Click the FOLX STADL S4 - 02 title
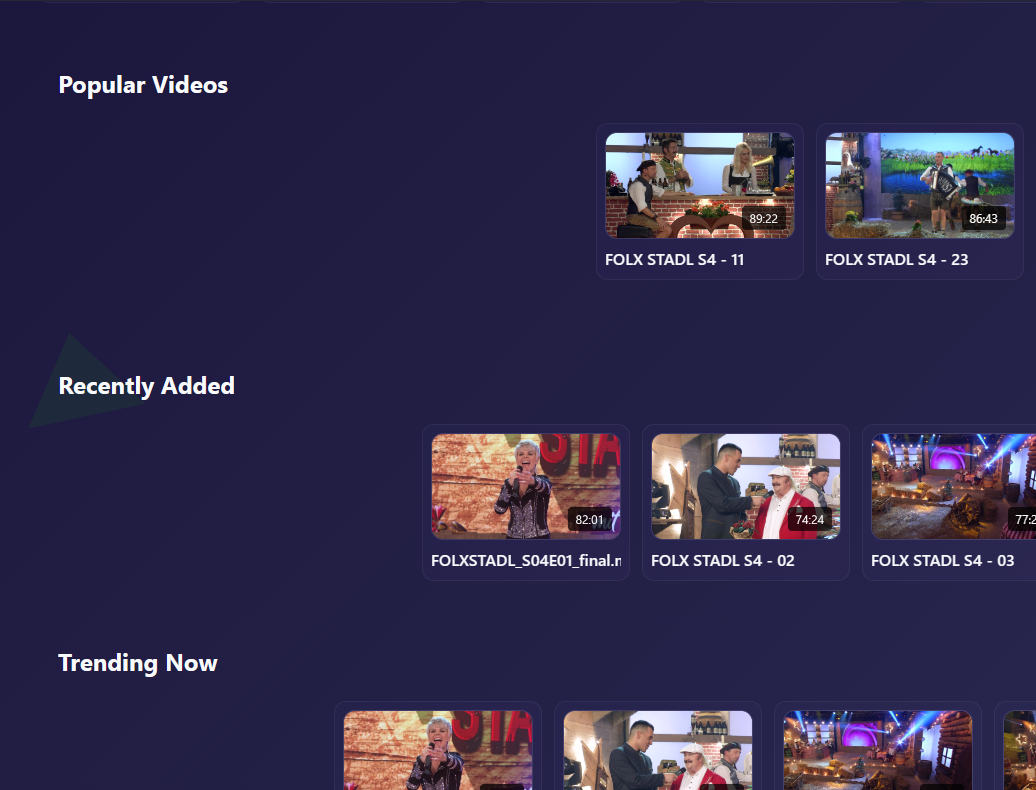Image resolution: width=1036 pixels, height=790 pixels. point(723,561)
